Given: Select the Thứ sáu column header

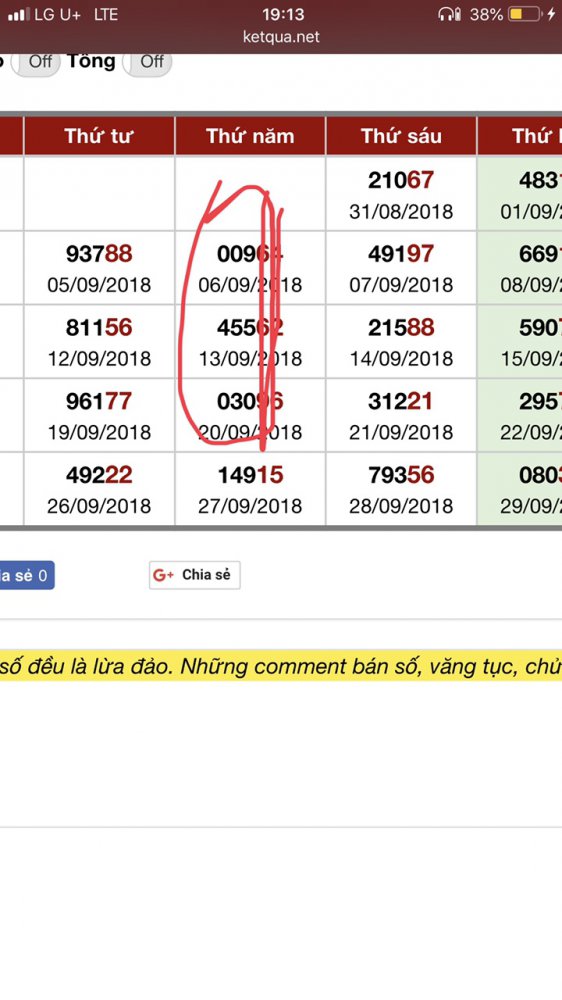Looking at the screenshot, I should click(x=401, y=136).
